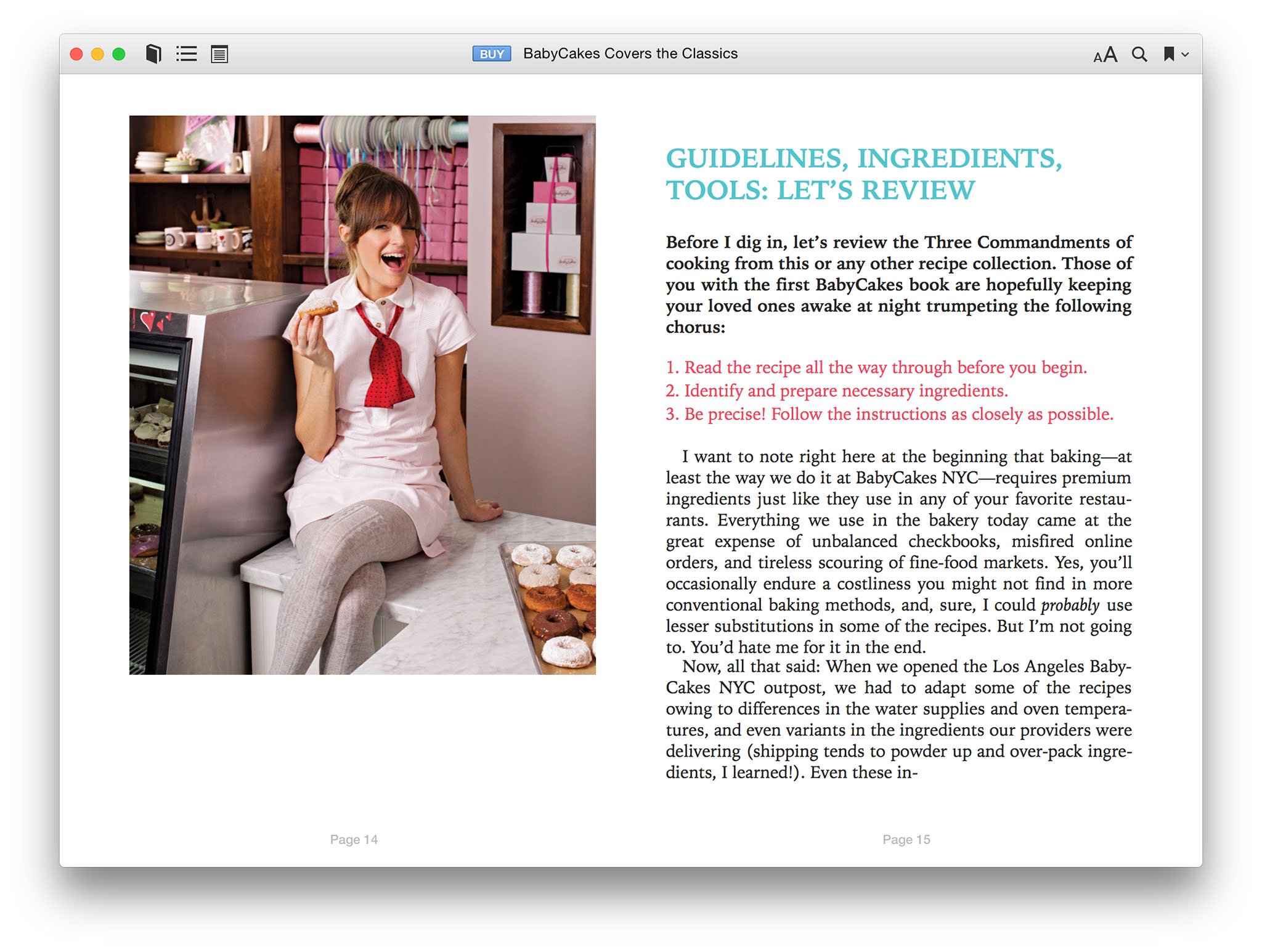Expand the bookmarks dropdown arrow
Viewport: 1262px width, 952px height.
(1185, 55)
